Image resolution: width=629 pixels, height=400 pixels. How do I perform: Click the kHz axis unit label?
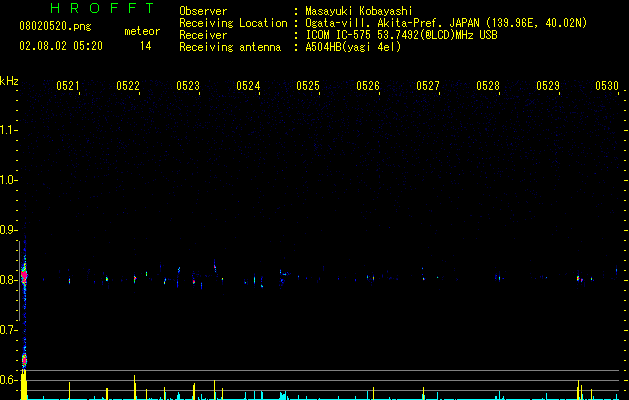pyautogui.click(x=9, y=81)
